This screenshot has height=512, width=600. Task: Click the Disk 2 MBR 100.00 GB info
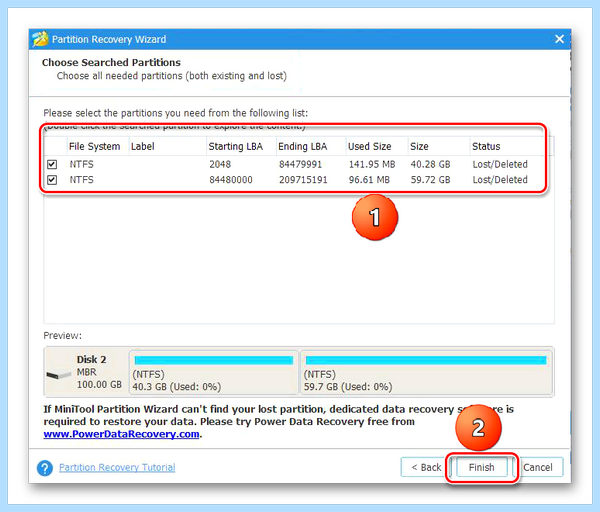point(99,372)
